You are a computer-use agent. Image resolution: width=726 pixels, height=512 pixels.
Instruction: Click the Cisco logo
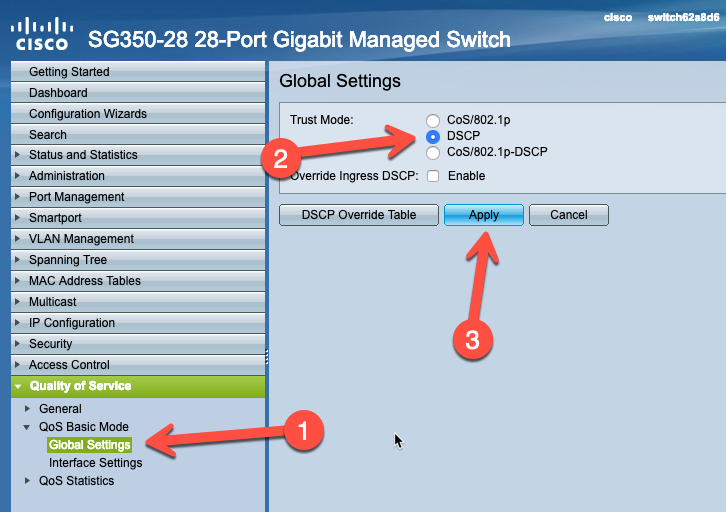[42, 33]
